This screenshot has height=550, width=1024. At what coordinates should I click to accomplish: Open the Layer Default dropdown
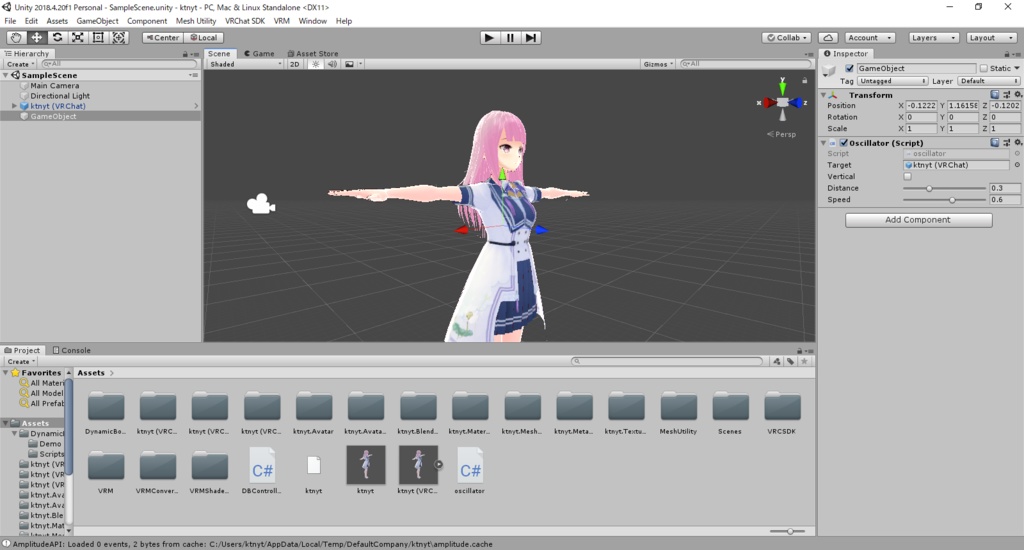pos(989,81)
